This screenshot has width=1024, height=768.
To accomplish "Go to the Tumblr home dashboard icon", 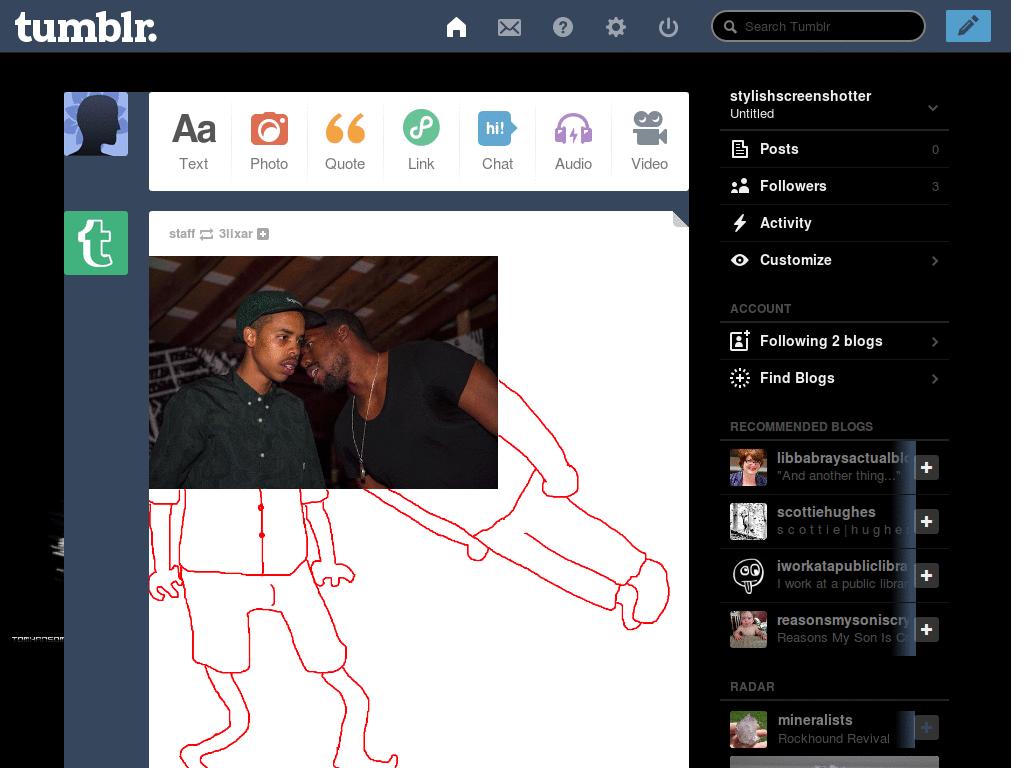I will (456, 27).
